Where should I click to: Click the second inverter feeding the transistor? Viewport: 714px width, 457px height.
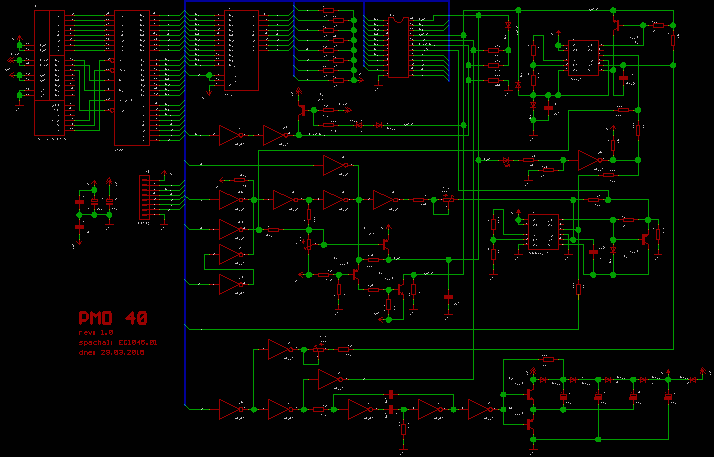tap(275, 135)
